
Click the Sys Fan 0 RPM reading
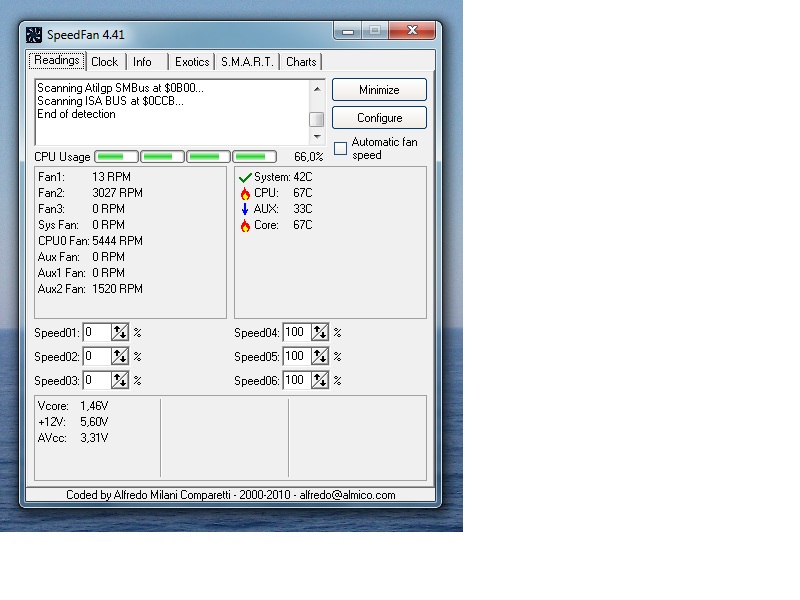81,225
